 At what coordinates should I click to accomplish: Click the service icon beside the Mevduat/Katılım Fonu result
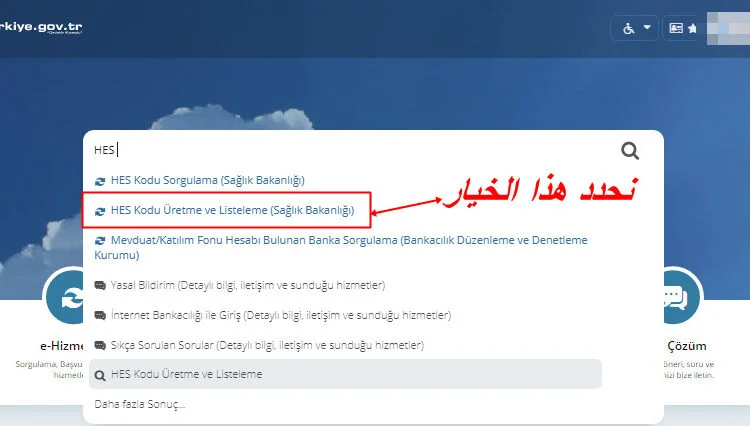click(x=100, y=241)
